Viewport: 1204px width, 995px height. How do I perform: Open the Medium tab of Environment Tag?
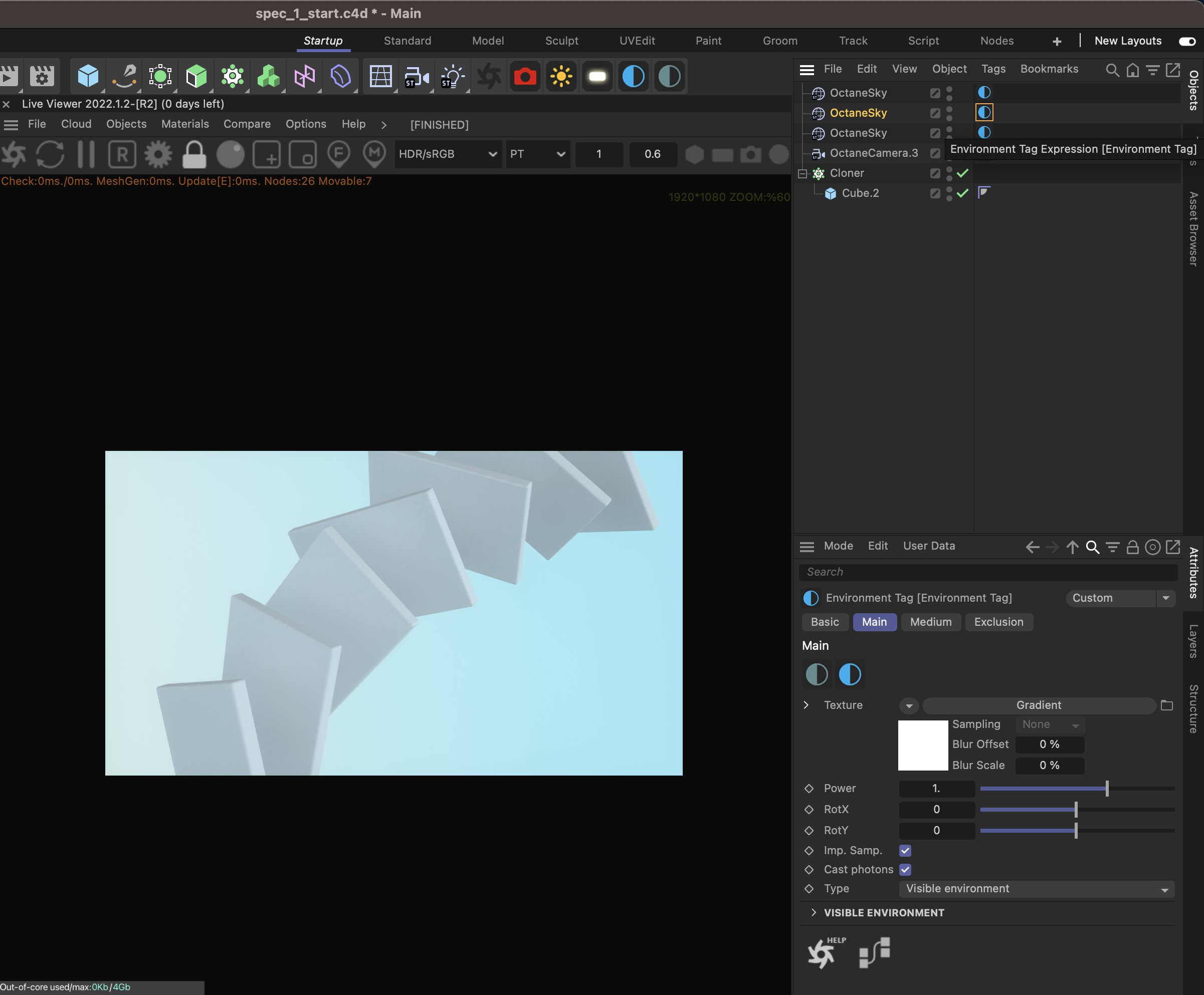point(930,622)
